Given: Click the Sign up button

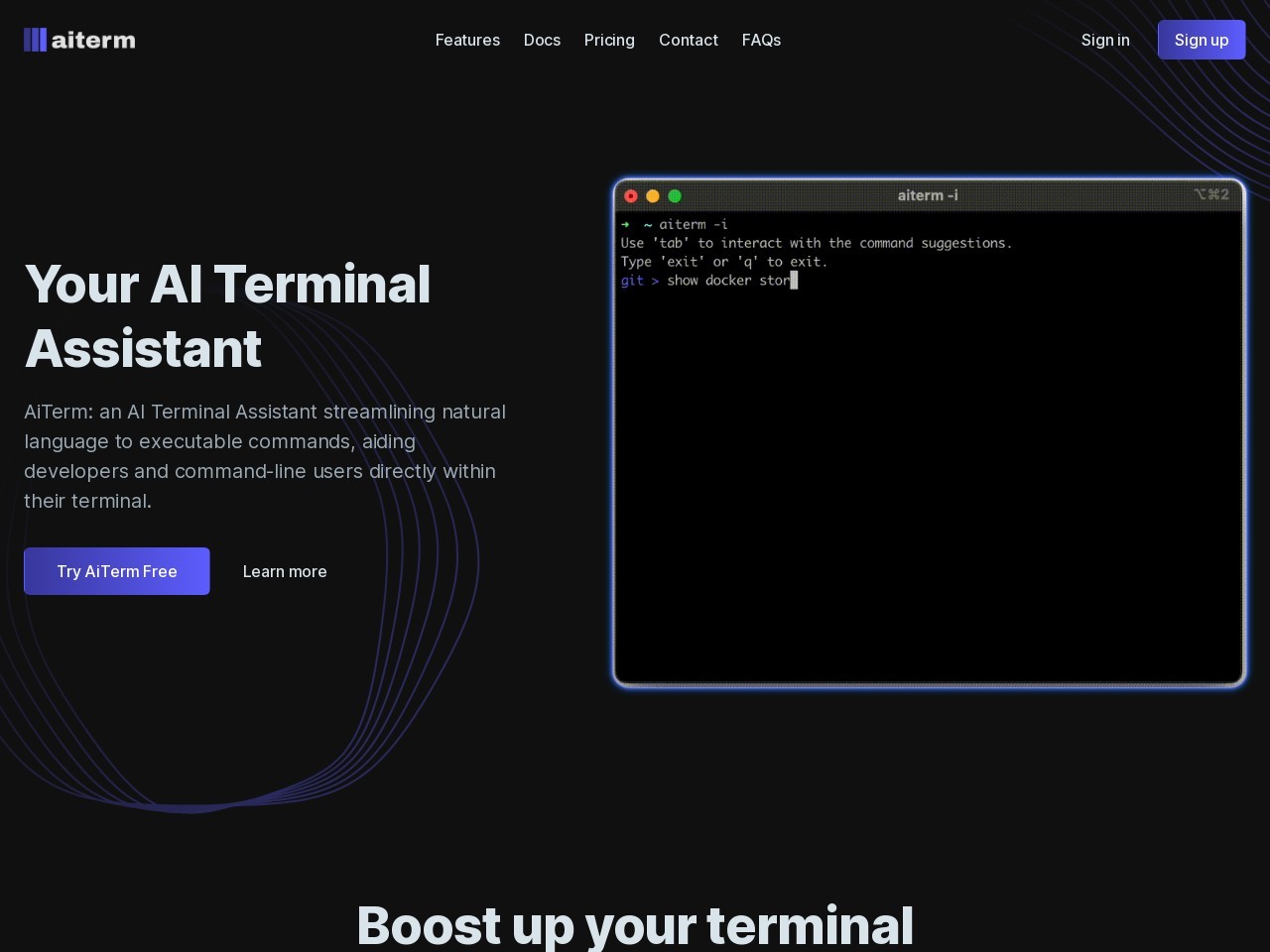Looking at the screenshot, I should pyautogui.click(x=1202, y=40).
